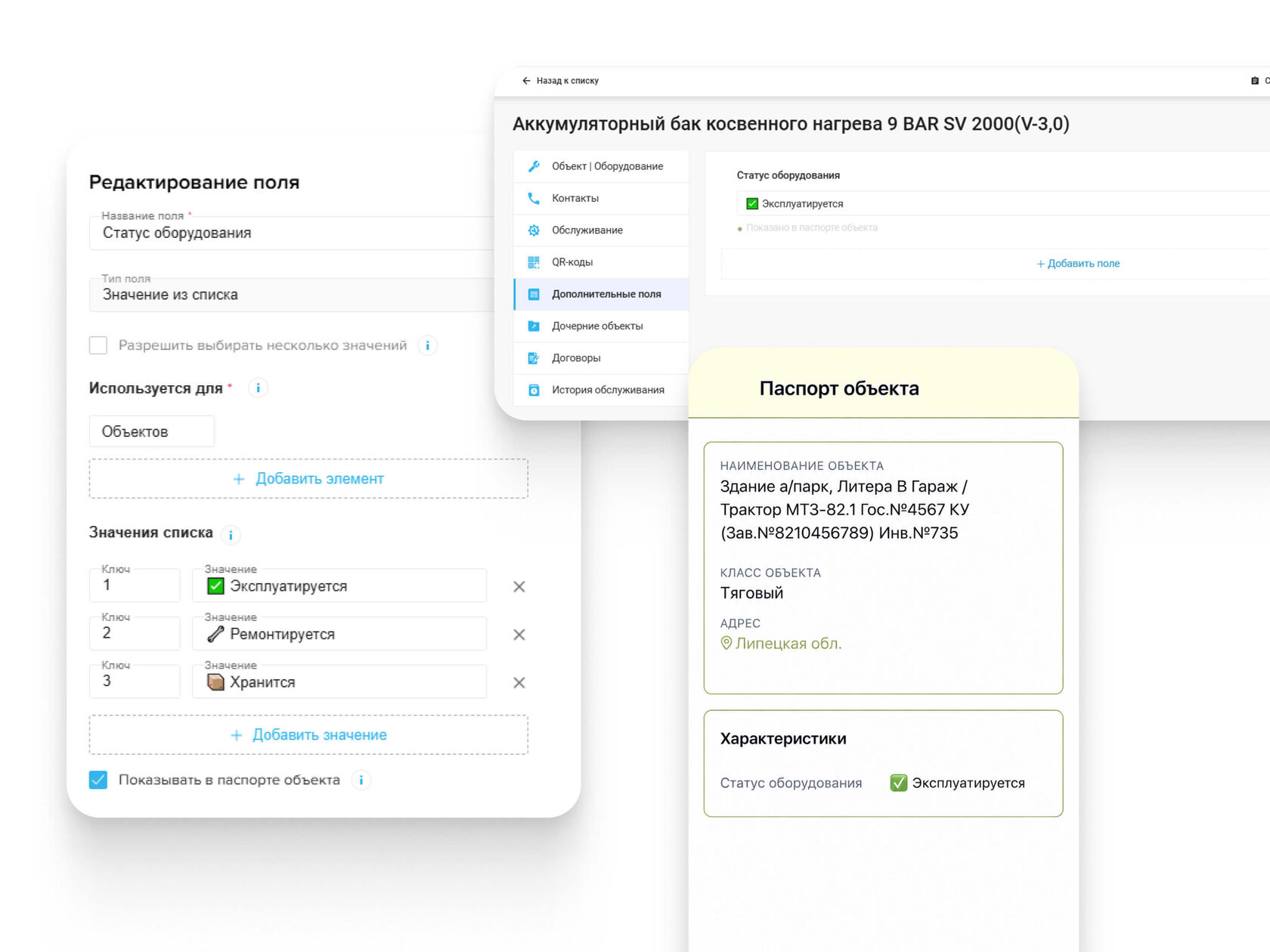Click the location pin icon in passport
The width and height of the screenshot is (1270, 952).
pos(726,643)
